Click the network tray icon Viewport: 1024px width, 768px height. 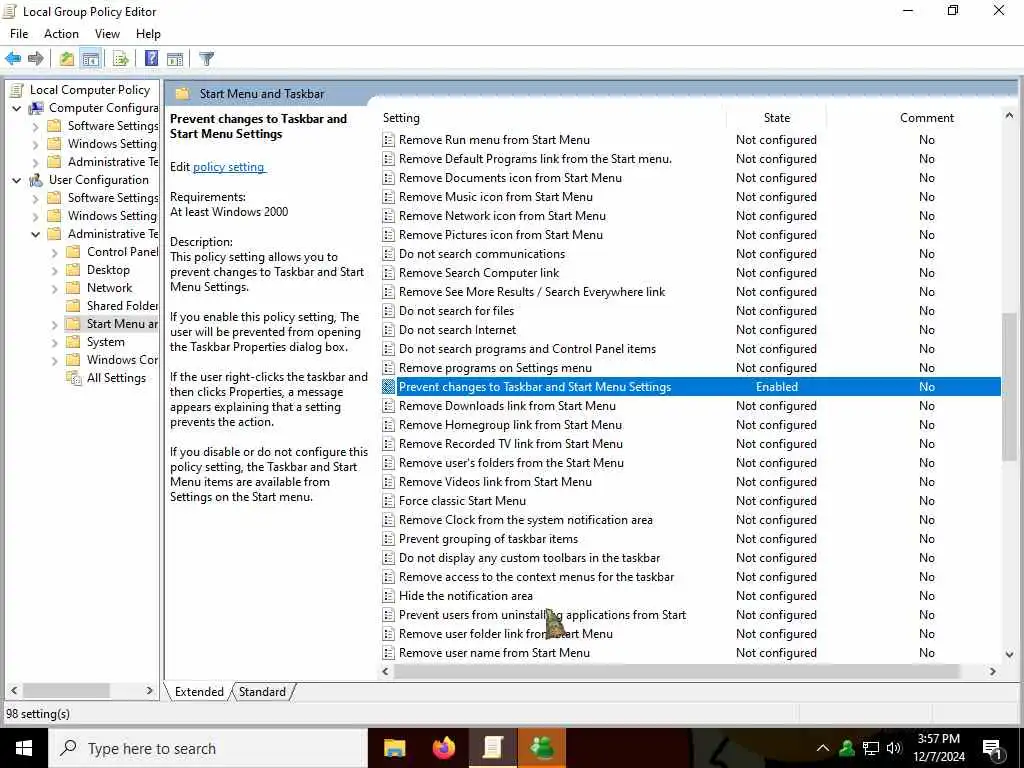[x=871, y=748]
